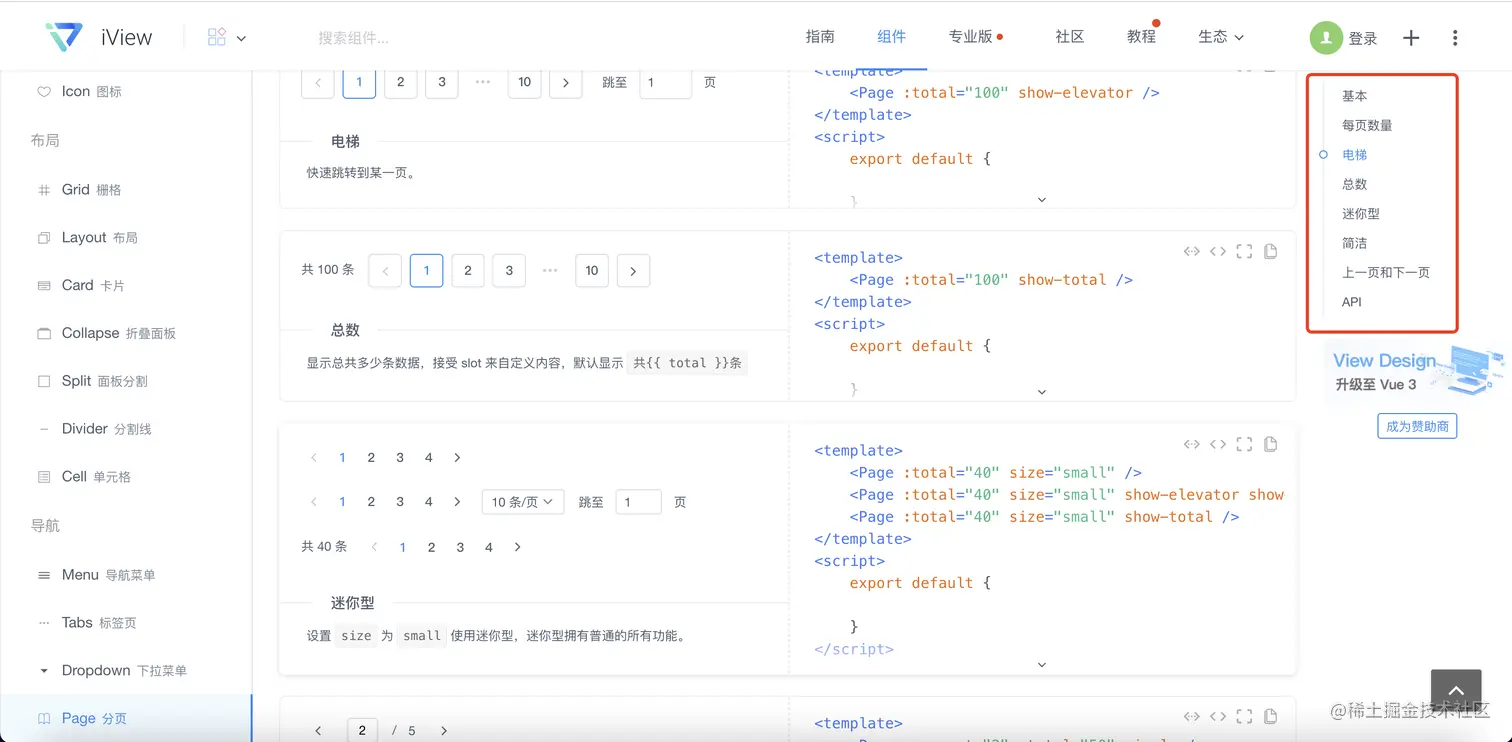Image resolution: width=1512 pixels, height=742 pixels.
Task: Click the plus icon in the header
Action: pyautogui.click(x=1411, y=38)
